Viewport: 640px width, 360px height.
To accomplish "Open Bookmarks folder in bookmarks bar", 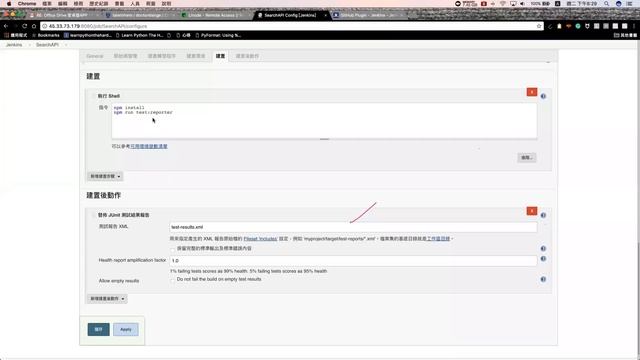I will [x=46, y=36].
